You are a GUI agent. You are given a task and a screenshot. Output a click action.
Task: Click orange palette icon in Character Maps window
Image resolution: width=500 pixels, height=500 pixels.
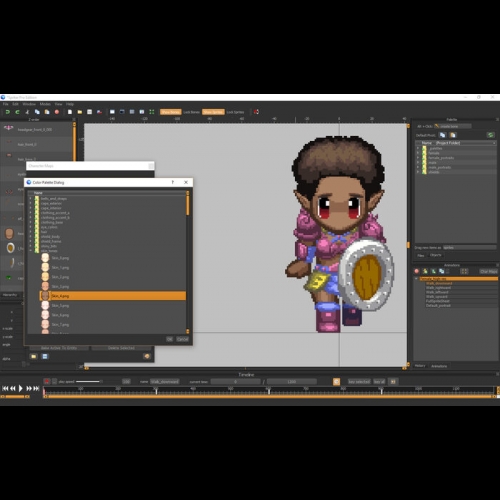click(147, 356)
